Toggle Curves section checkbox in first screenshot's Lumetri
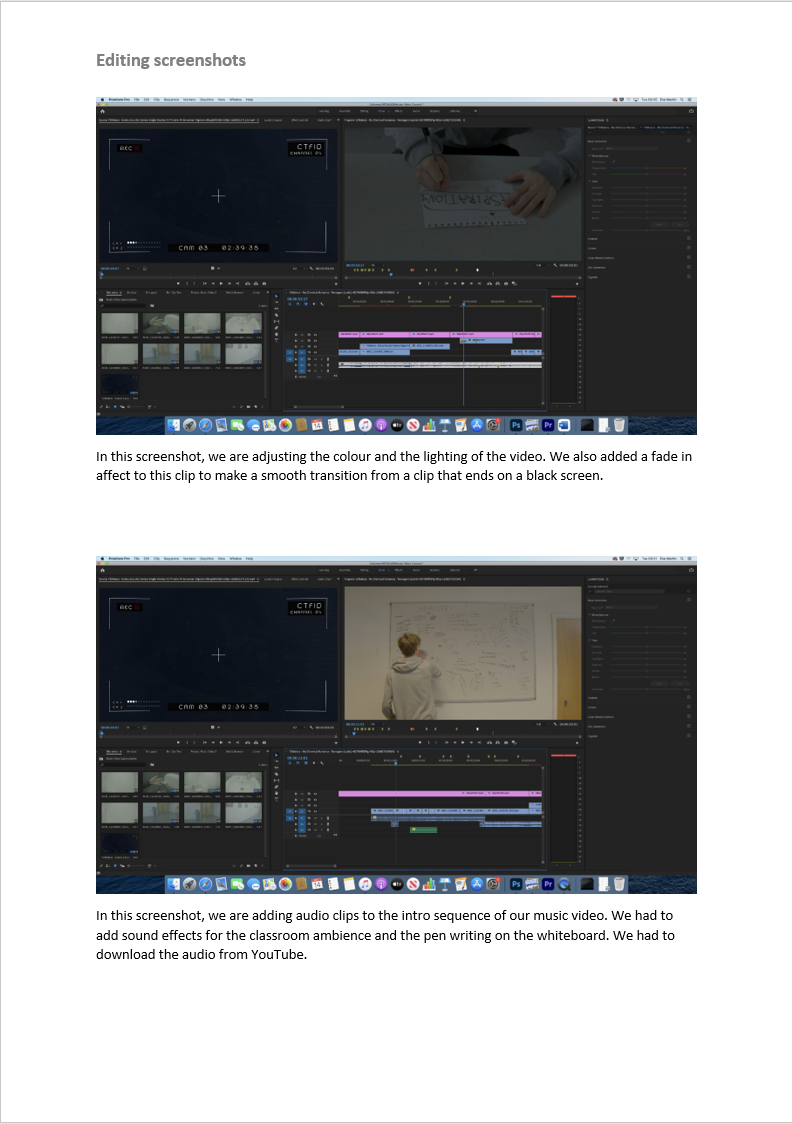The image size is (792, 1124). [x=689, y=248]
